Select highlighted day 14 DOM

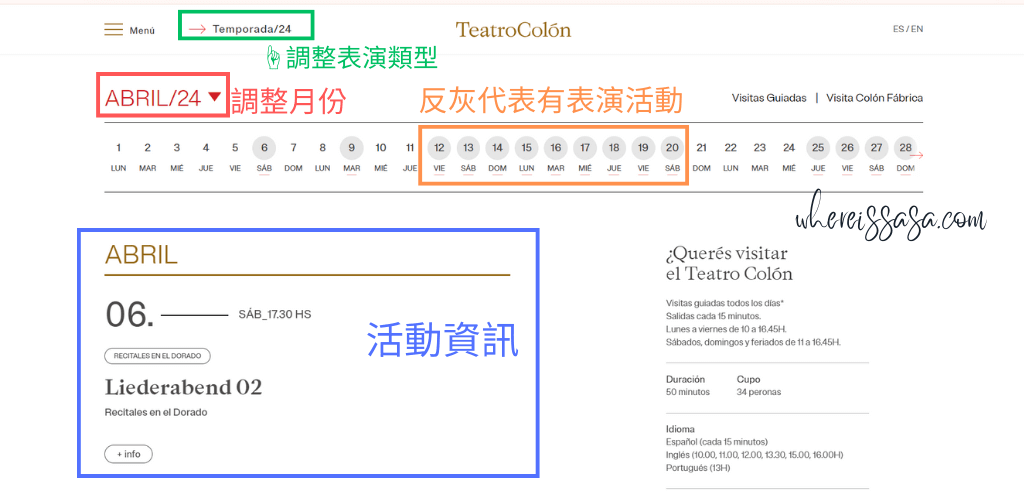[498, 157]
